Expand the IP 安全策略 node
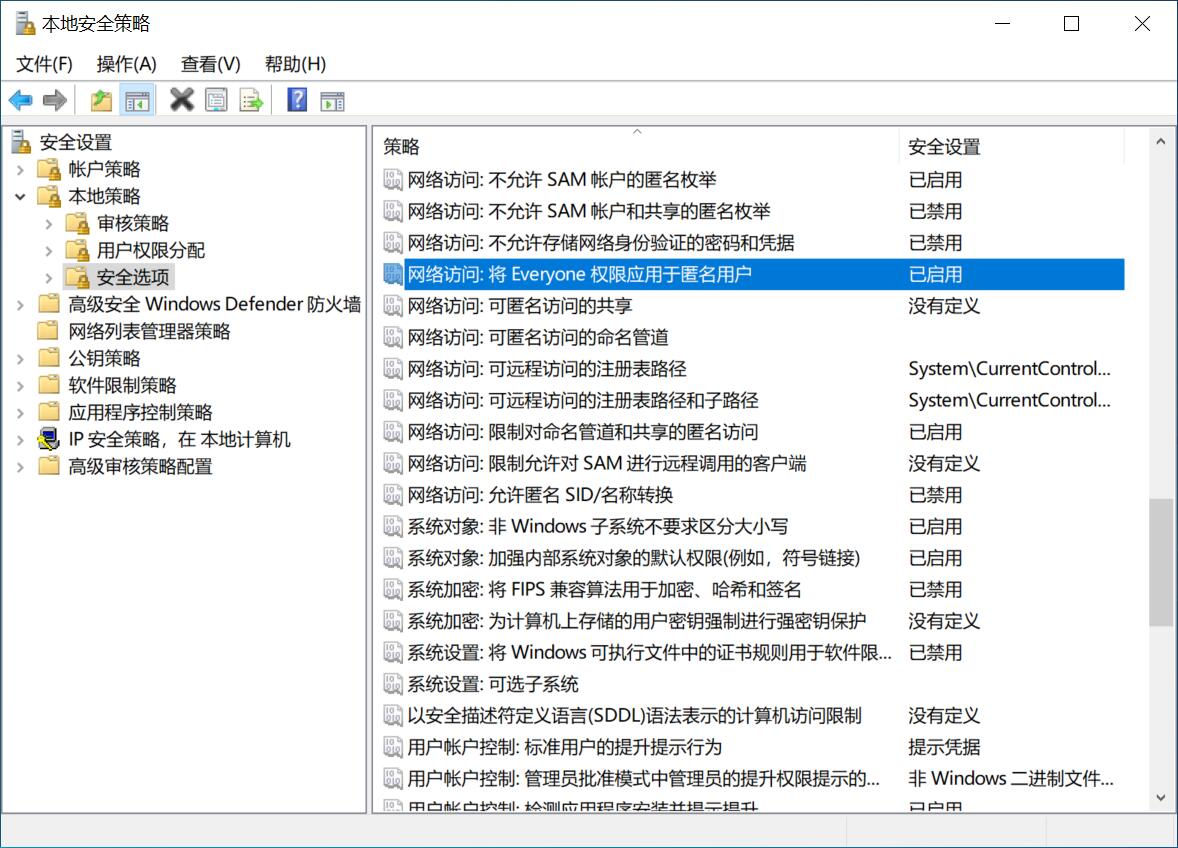Viewport: 1178px width, 848px height. pos(19,438)
